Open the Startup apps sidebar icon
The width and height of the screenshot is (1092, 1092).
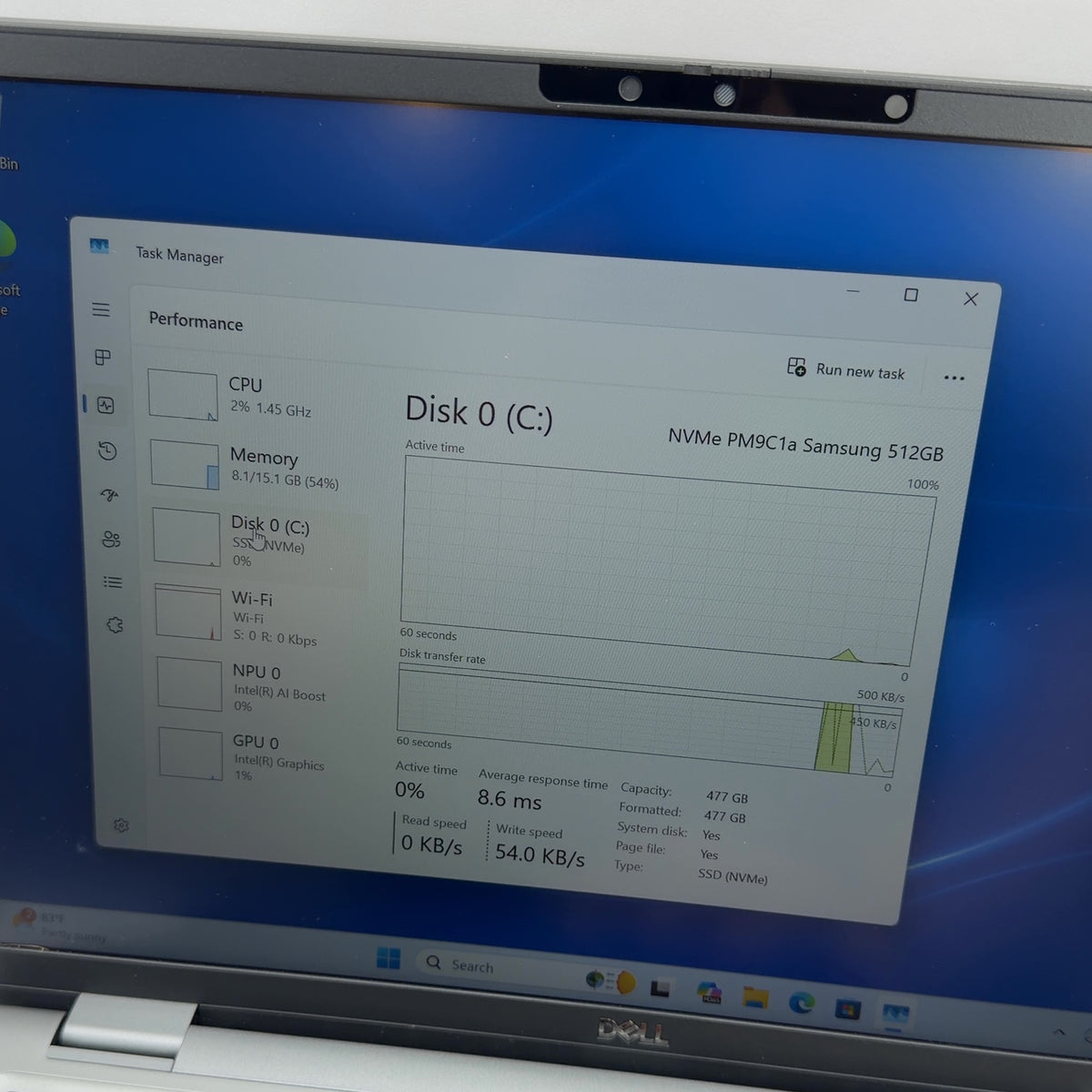pos(109,495)
